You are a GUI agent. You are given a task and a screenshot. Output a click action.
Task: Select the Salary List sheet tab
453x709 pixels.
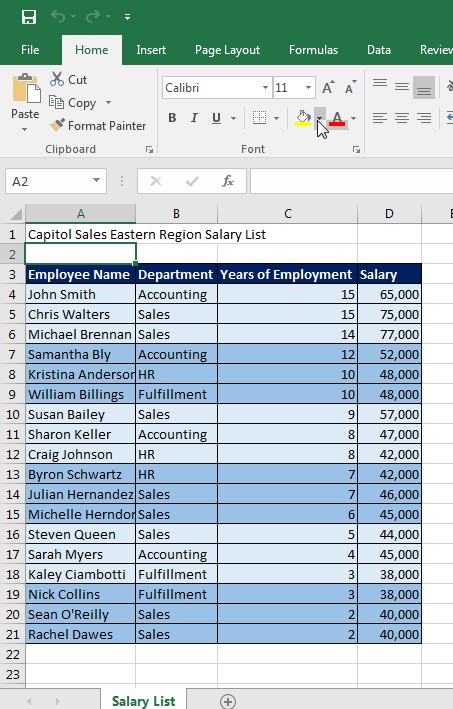(x=143, y=701)
